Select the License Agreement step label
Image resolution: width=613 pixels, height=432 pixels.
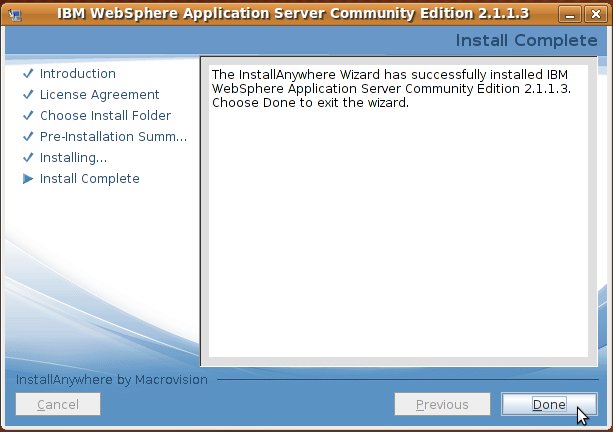click(99, 95)
